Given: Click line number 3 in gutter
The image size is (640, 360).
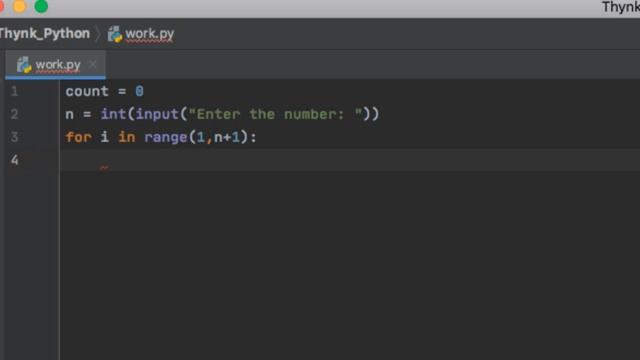Looking at the screenshot, I should coord(14,137).
